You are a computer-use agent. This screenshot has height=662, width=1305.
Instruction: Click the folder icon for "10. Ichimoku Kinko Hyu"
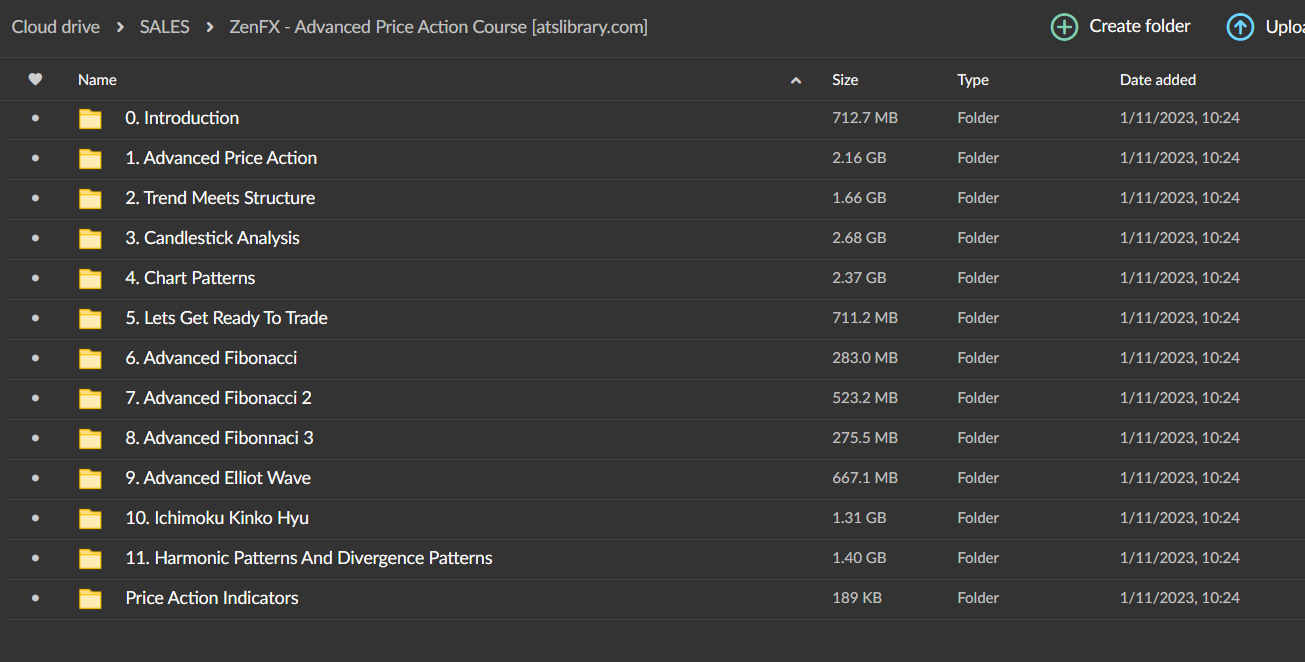coord(90,518)
